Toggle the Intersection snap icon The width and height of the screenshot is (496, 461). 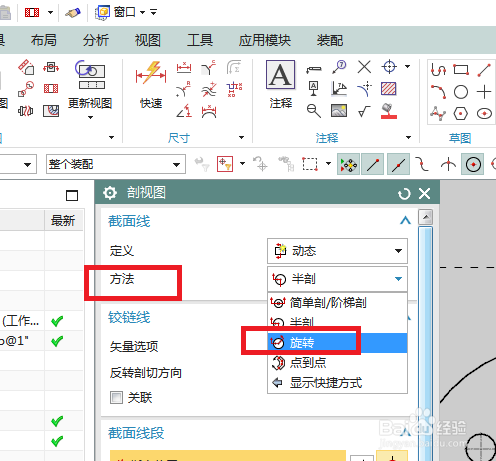448,164
